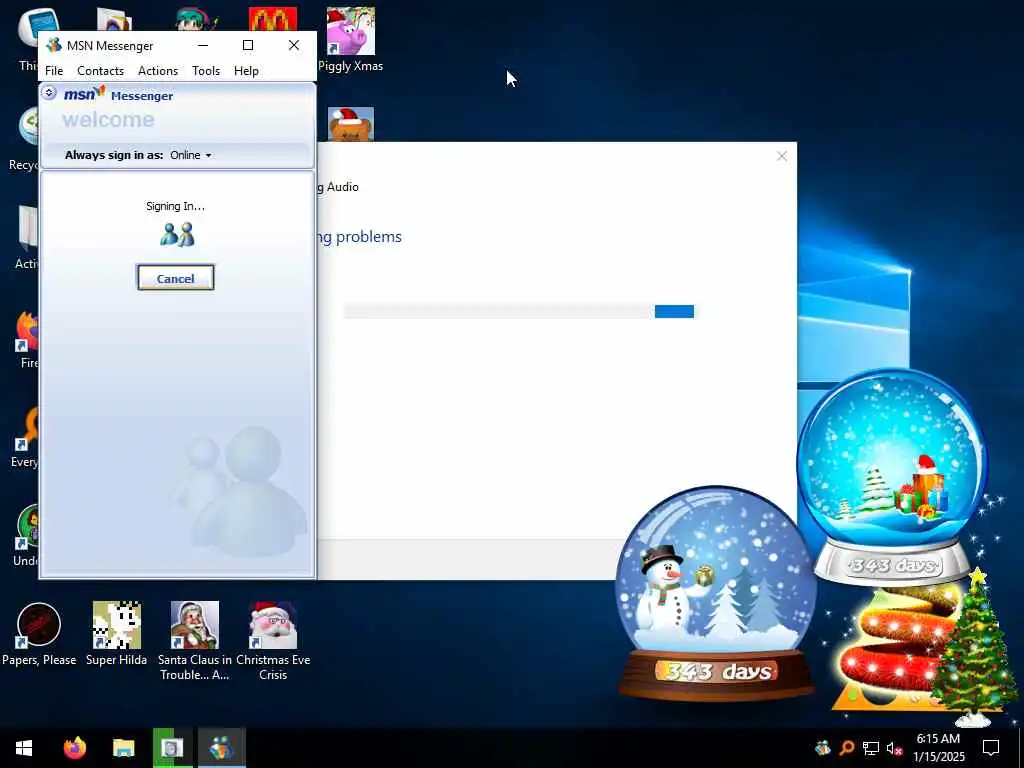Screen dimensions: 1024x768
Task: Open File Explorer from the taskbar
Action: click(x=123, y=748)
